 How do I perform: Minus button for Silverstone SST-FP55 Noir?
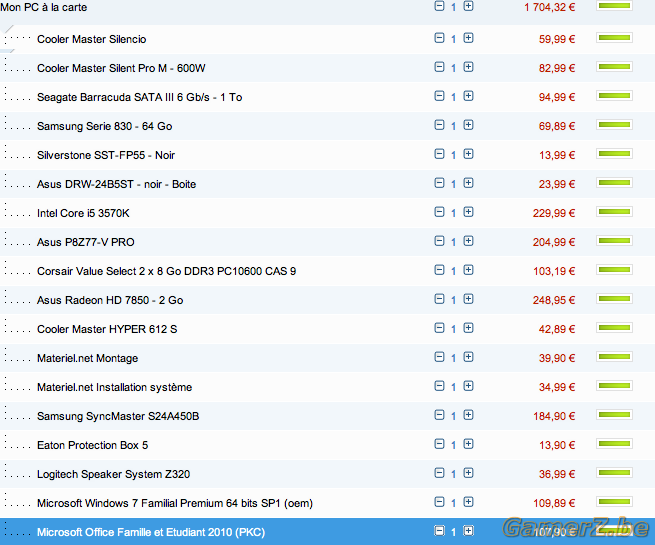pyautogui.click(x=439, y=154)
